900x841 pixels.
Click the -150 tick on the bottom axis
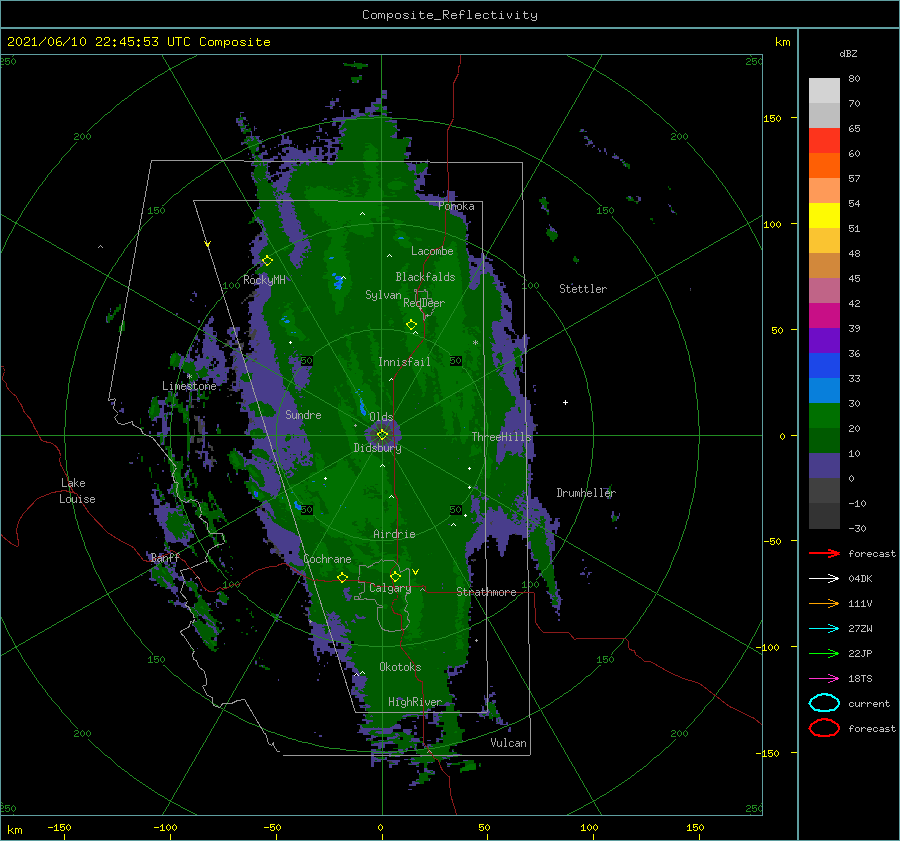[x=59, y=827]
